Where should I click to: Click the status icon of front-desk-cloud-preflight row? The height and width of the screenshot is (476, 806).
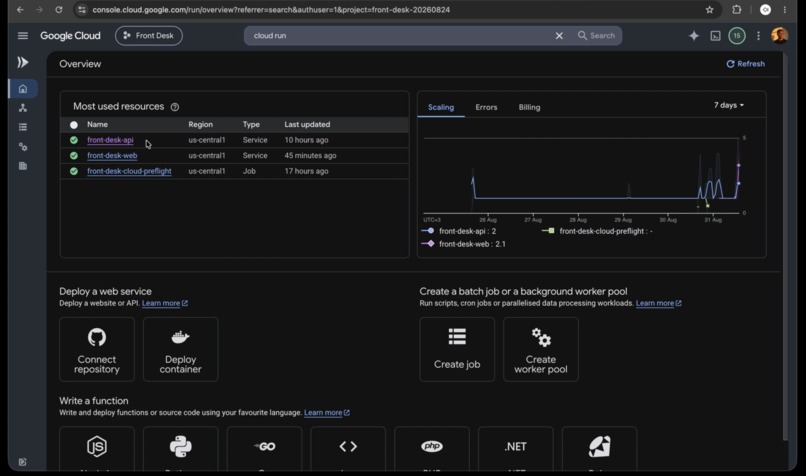(x=74, y=171)
